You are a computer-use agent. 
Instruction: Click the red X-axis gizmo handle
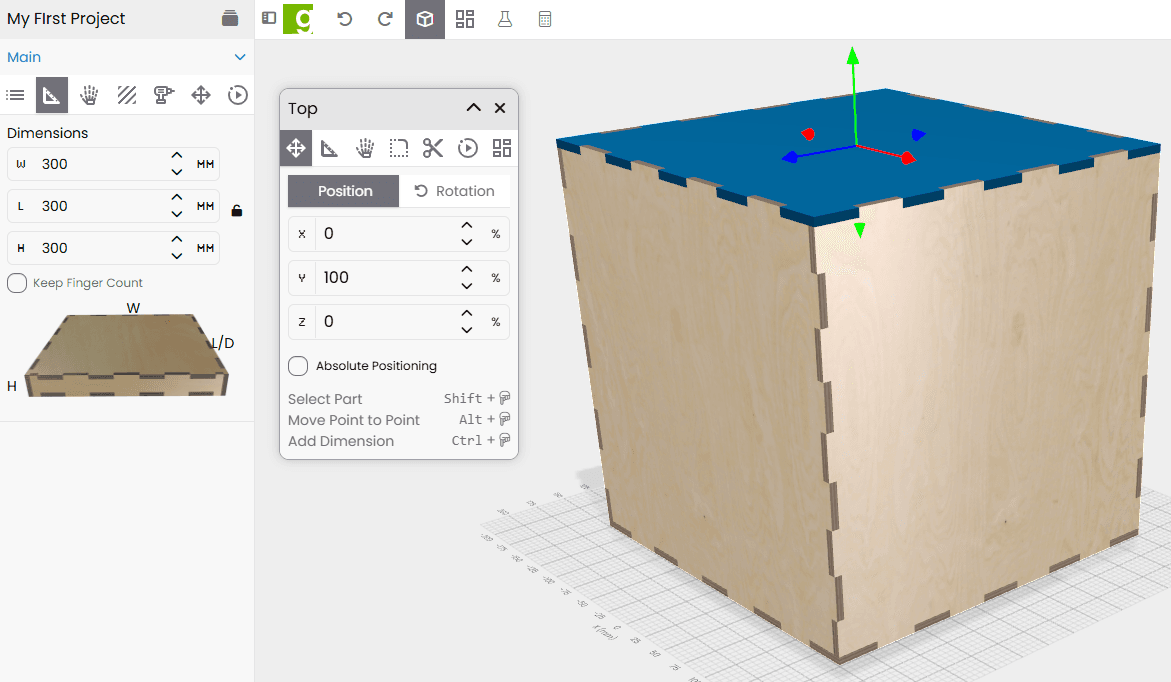[x=907, y=158]
